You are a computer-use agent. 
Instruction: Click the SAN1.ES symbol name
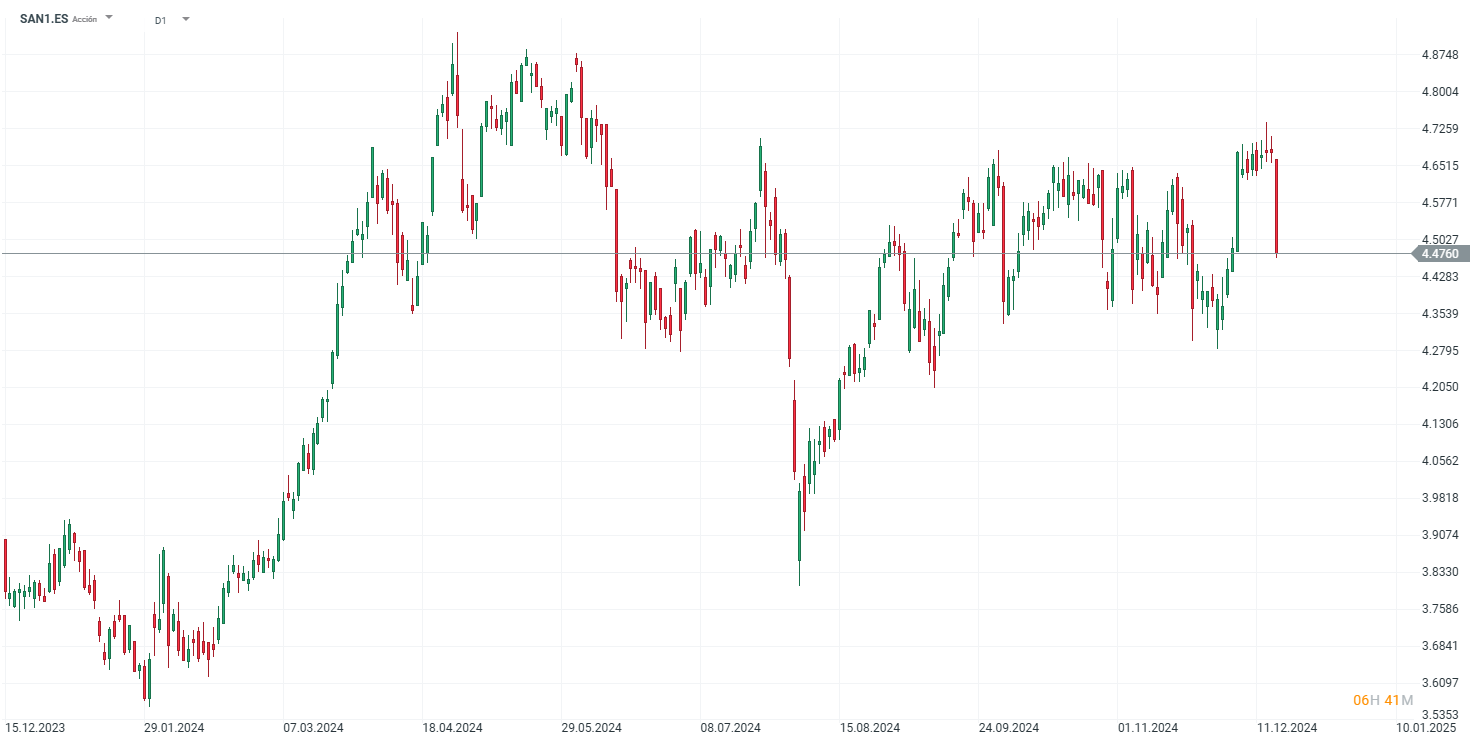[44, 19]
